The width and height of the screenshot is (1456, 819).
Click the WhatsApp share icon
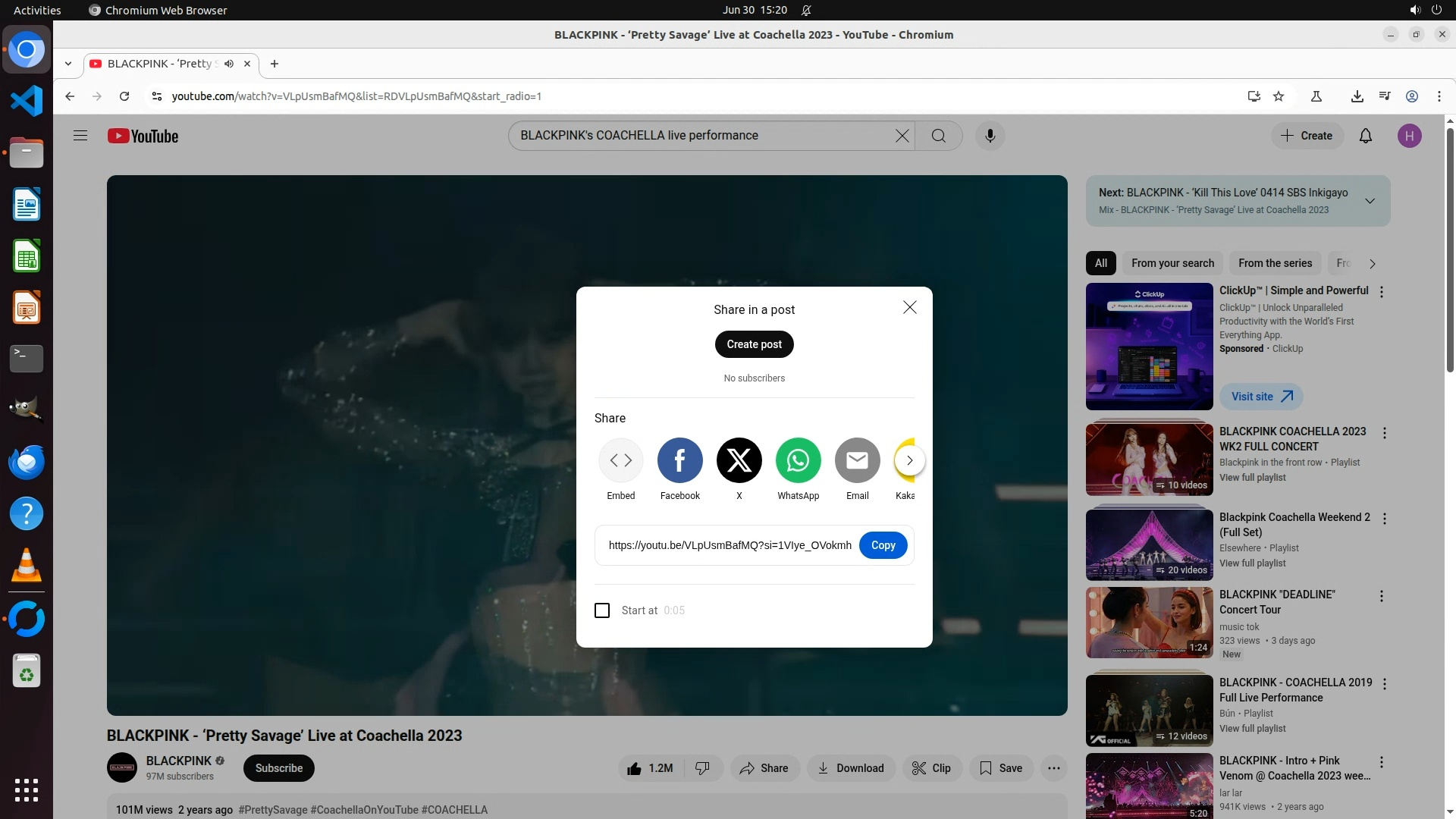tap(798, 460)
